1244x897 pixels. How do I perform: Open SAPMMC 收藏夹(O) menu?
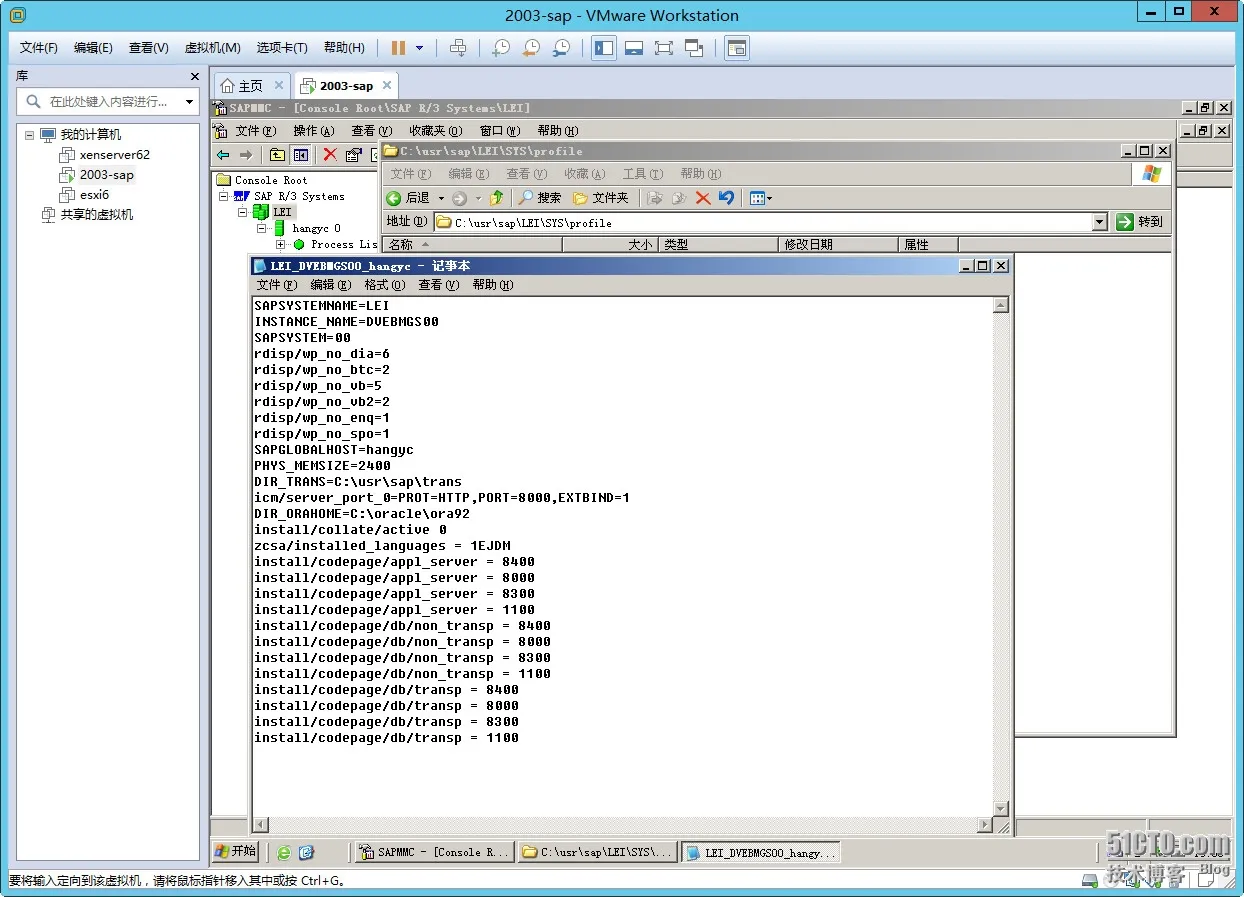435,131
